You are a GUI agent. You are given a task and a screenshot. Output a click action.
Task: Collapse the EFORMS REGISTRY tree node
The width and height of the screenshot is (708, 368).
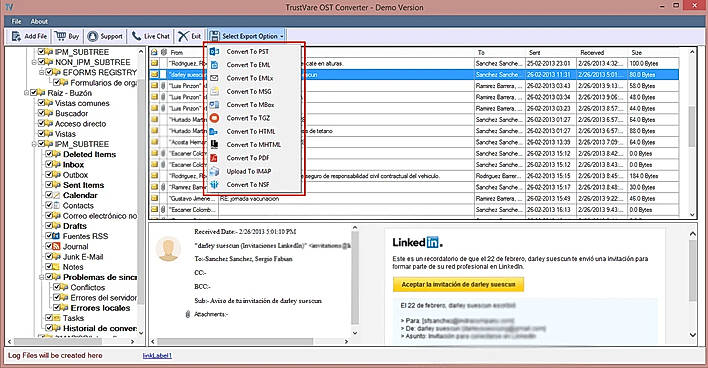tap(41, 72)
